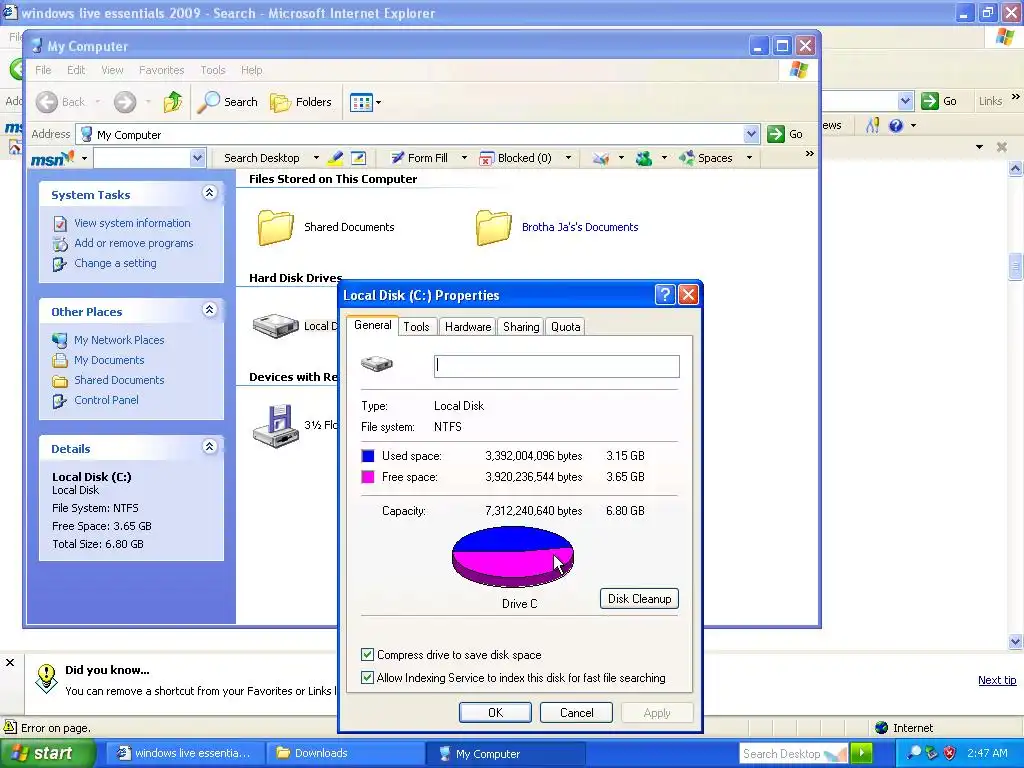Screen dimensions: 1024x768
Task: Click the mail icon in MSN toolbar
Action: point(601,158)
